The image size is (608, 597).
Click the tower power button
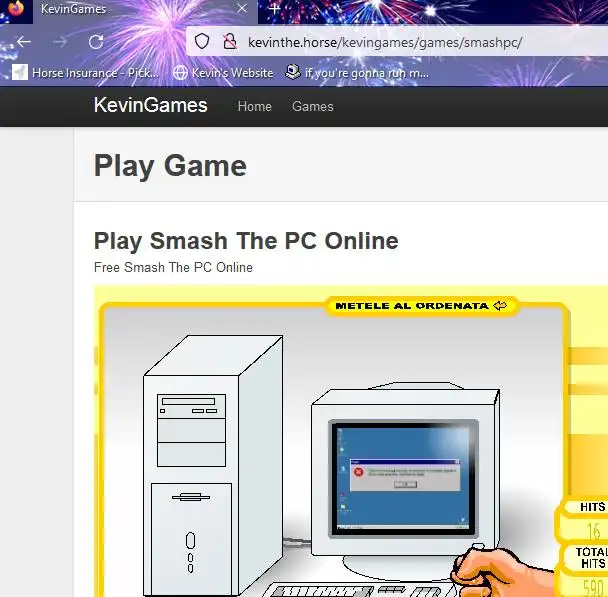click(x=190, y=540)
